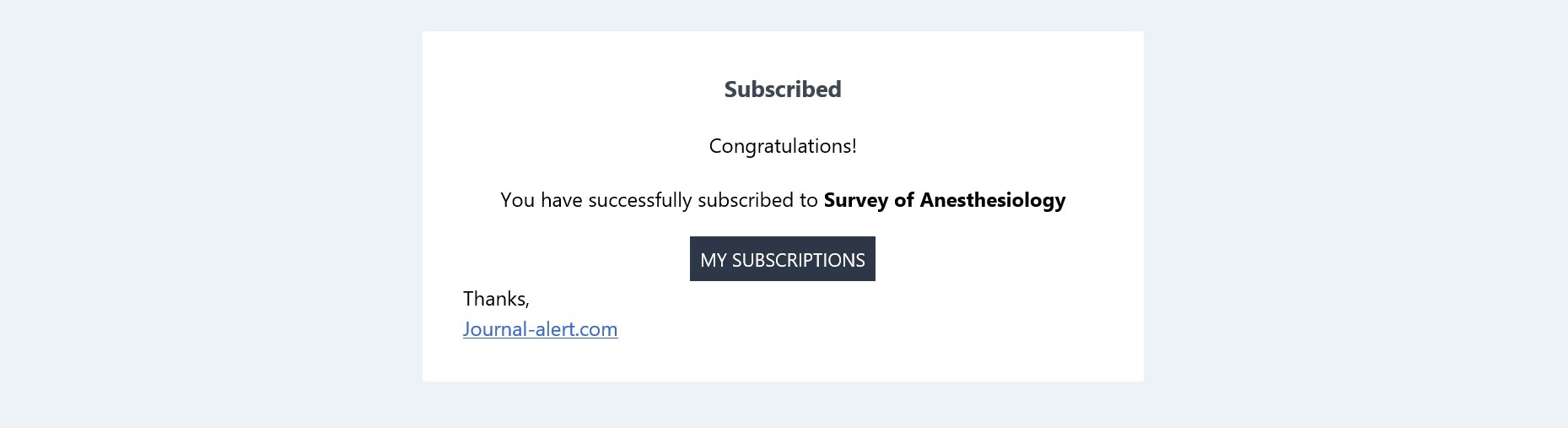Image resolution: width=1568 pixels, height=428 pixels.
Task: Follow the Journal-alert.com link
Action: [x=540, y=329]
